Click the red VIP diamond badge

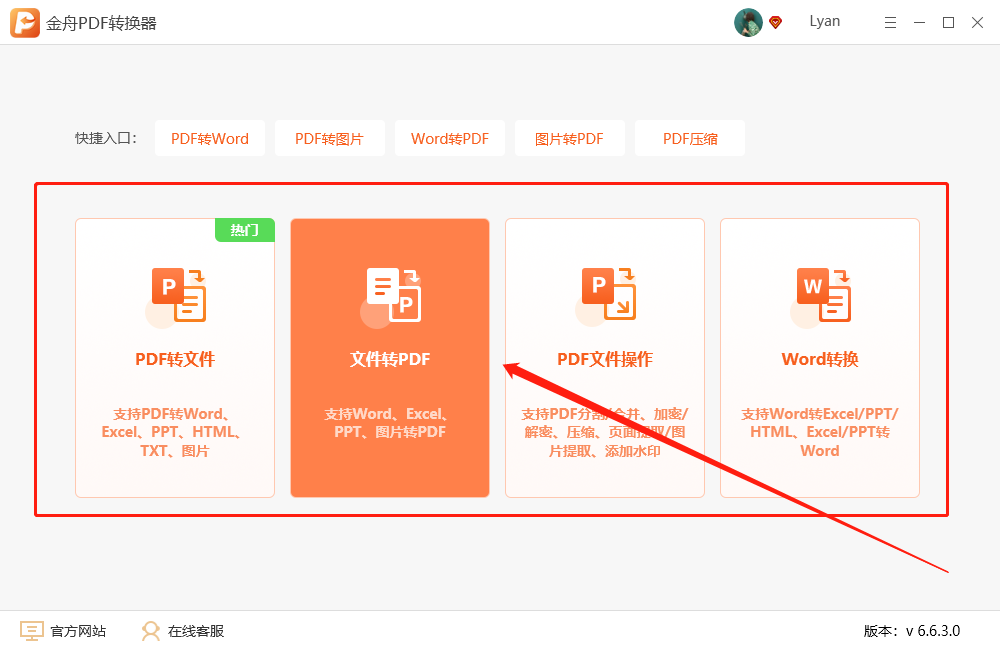(776, 22)
